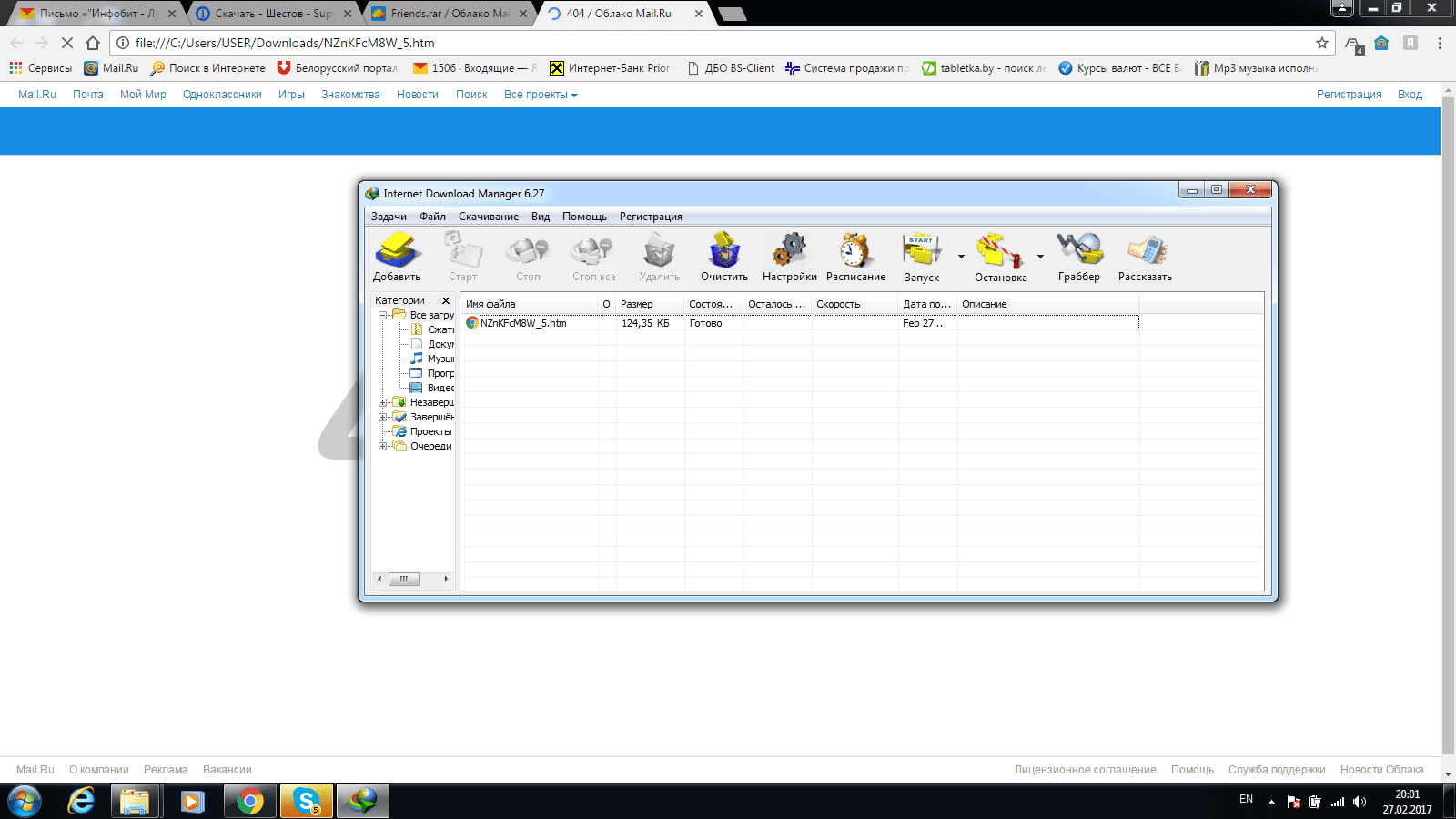1456x819 pixels.
Task: Open the Граббер site grabber icon
Action: point(1079,257)
